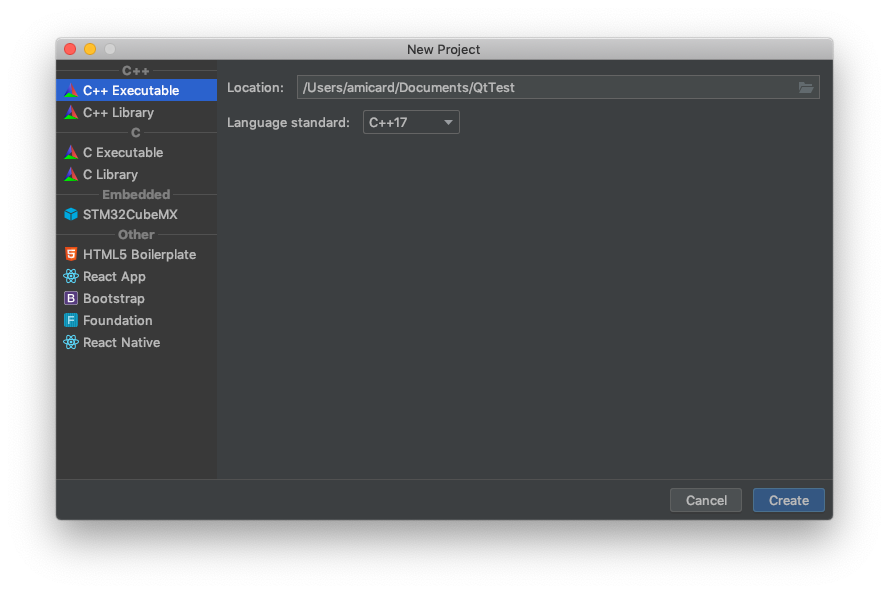Click the Bootstrap B icon
This screenshot has height=594, width=889.
[x=71, y=298]
